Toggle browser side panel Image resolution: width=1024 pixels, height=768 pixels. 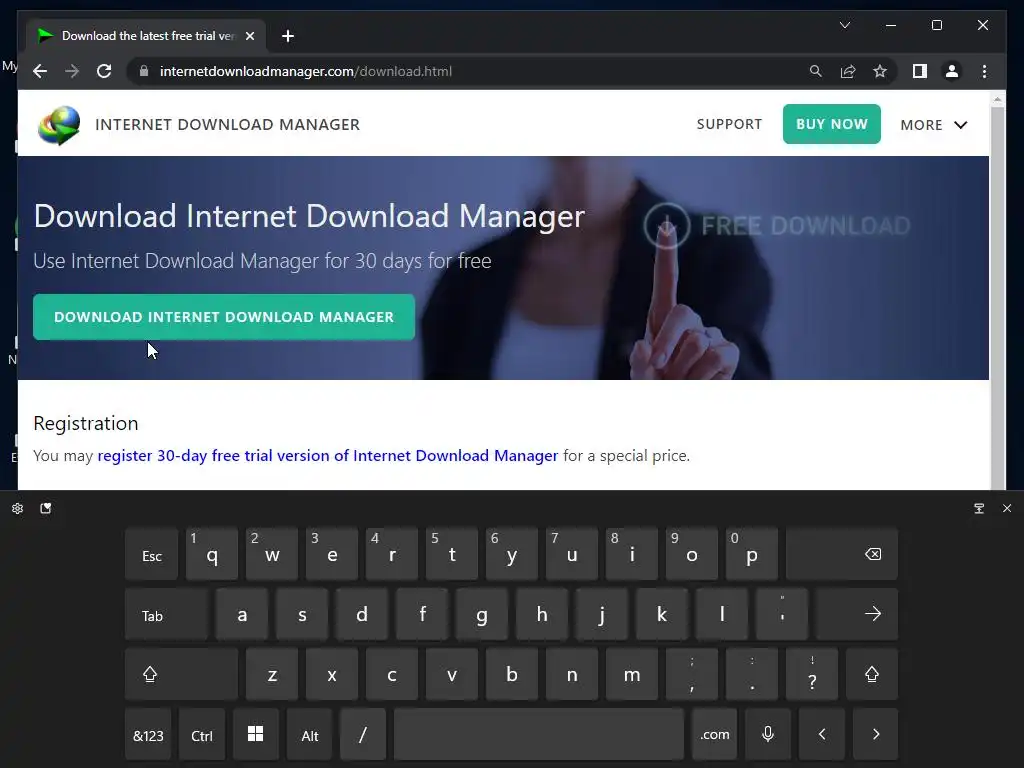point(920,71)
